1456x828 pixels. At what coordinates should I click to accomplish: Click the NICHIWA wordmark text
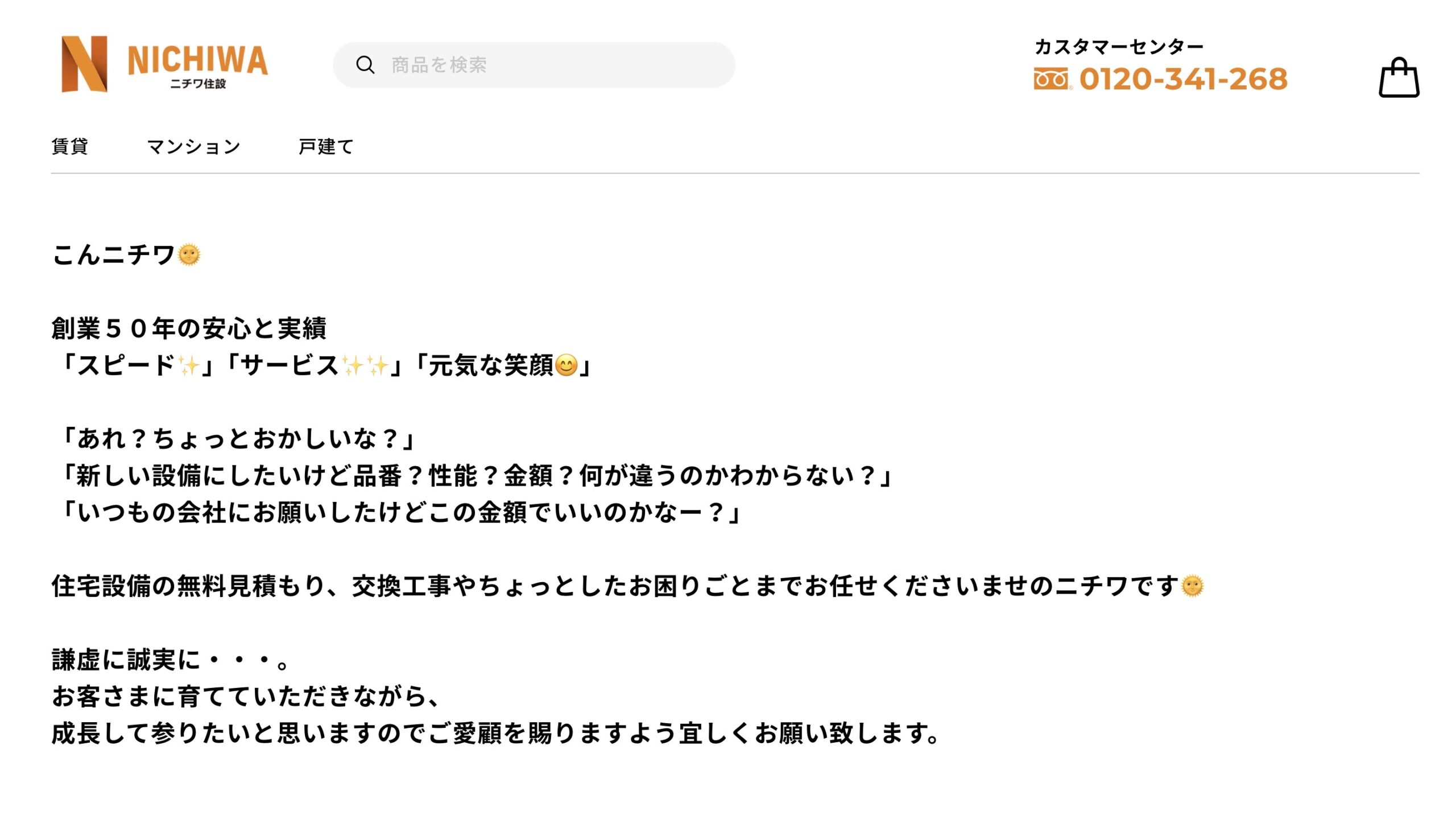(197, 60)
